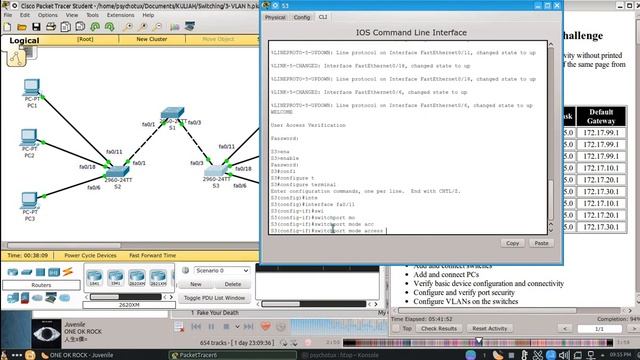This screenshot has height=360, width=640.
Task: Click the Copy button under the CLI
Action: pos(512,243)
